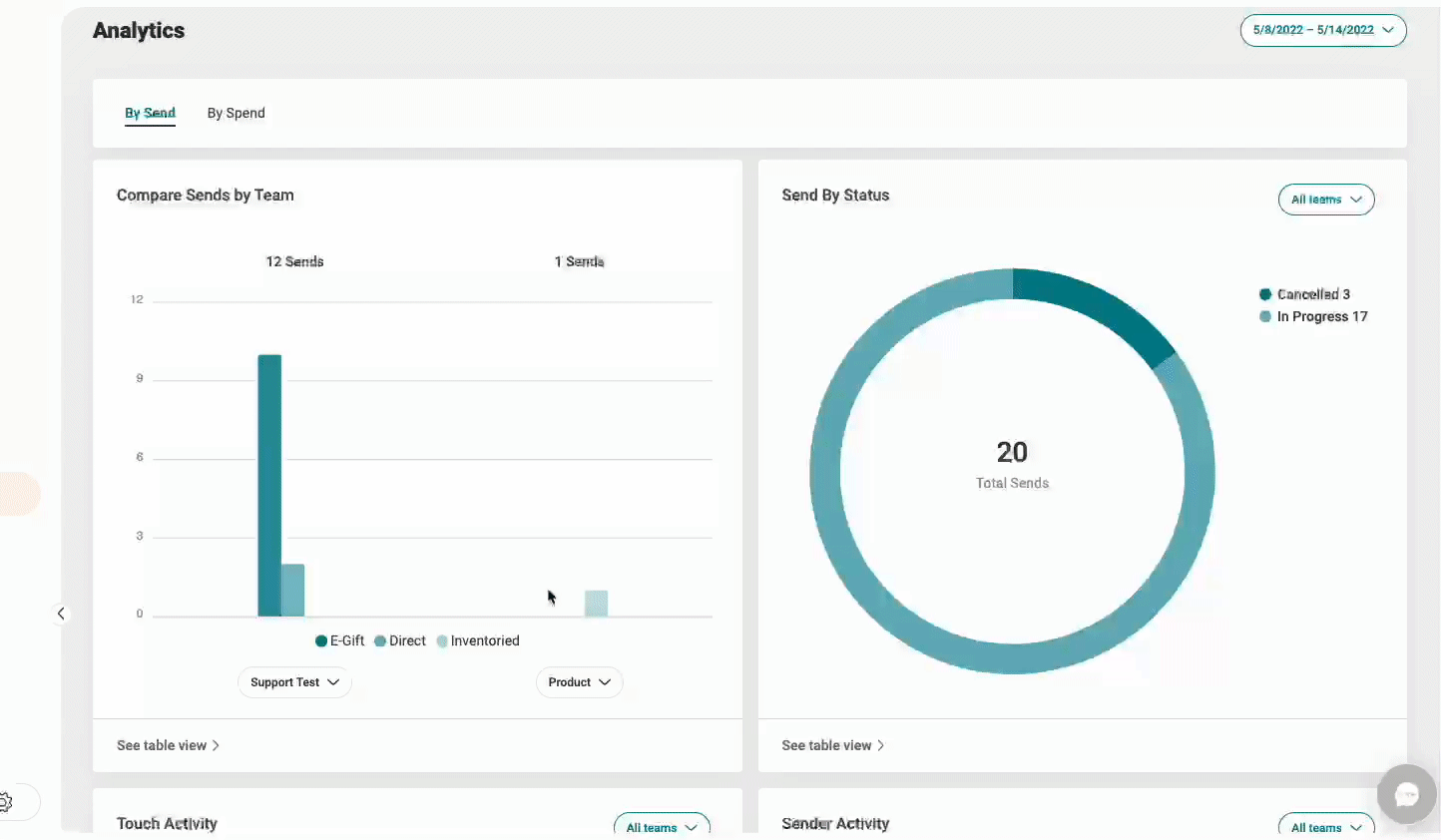The width and height of the screenshot is (1441, 840).
Task: Toggle the In Progress 17 legend entry
Action: pos(1312,316)
